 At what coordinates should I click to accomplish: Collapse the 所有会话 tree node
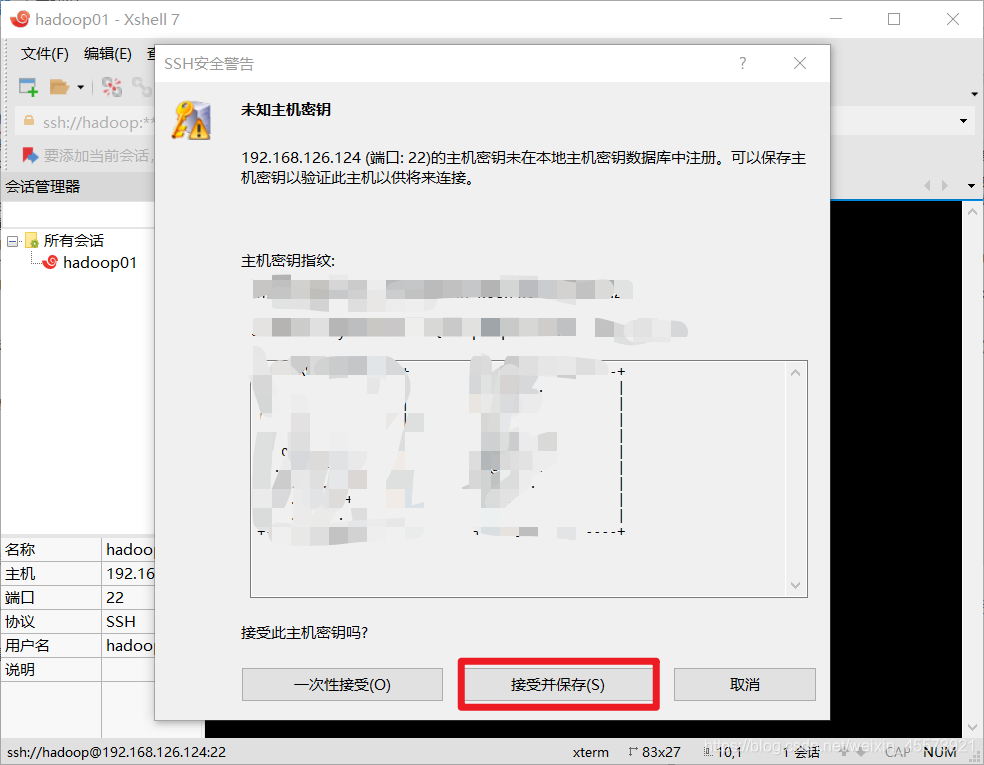tap(13, 240)
